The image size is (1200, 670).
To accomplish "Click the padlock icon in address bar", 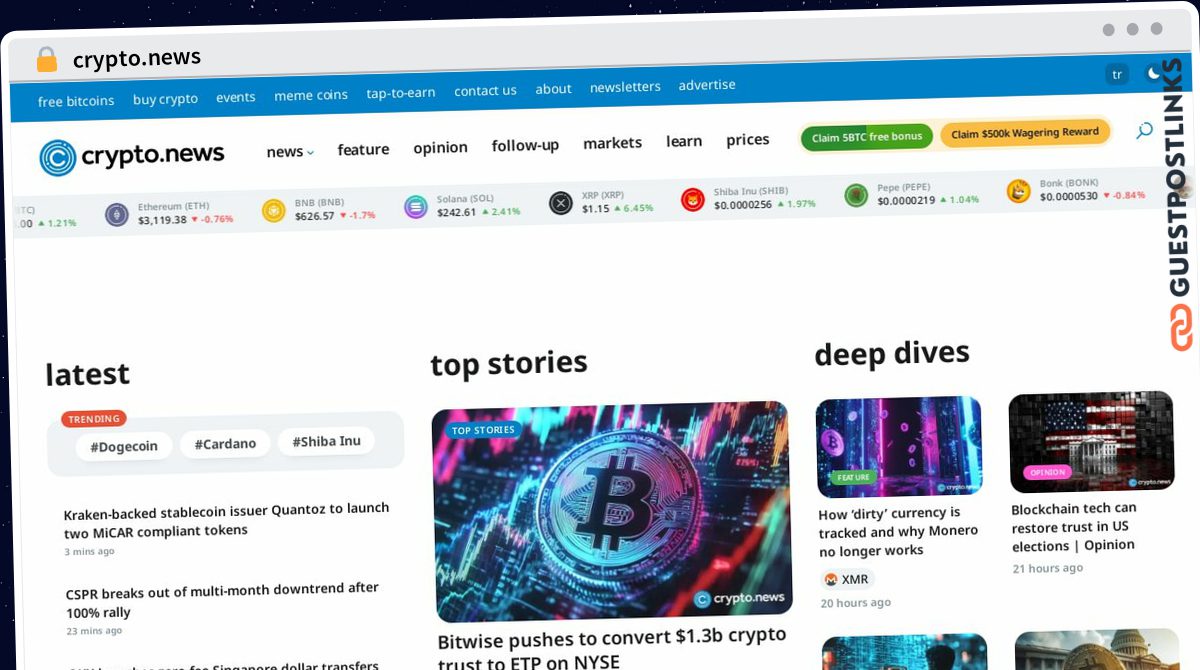I will point(46,60).
